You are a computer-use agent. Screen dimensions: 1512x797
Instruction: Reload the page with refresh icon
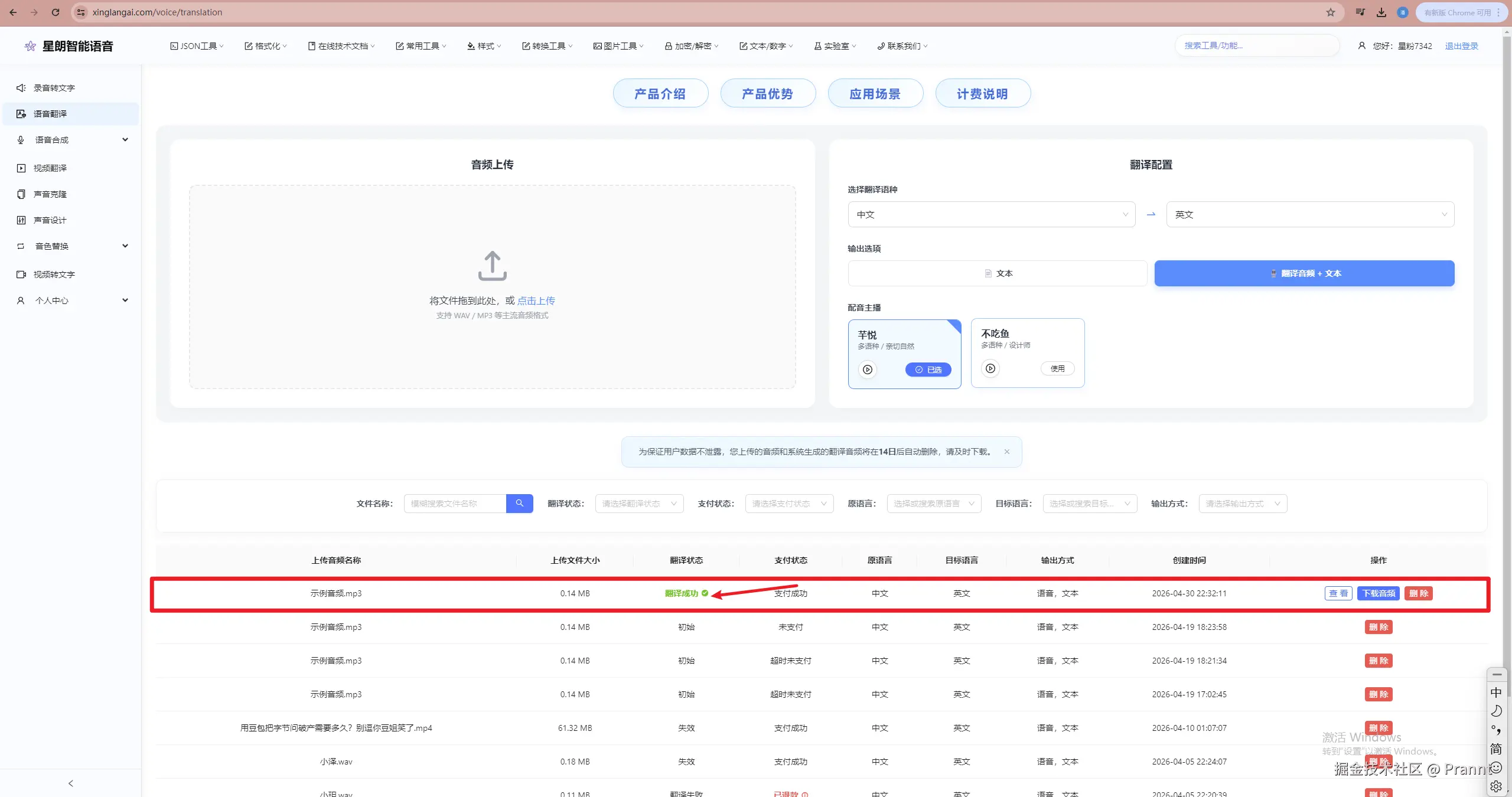(x=56, y=12)
